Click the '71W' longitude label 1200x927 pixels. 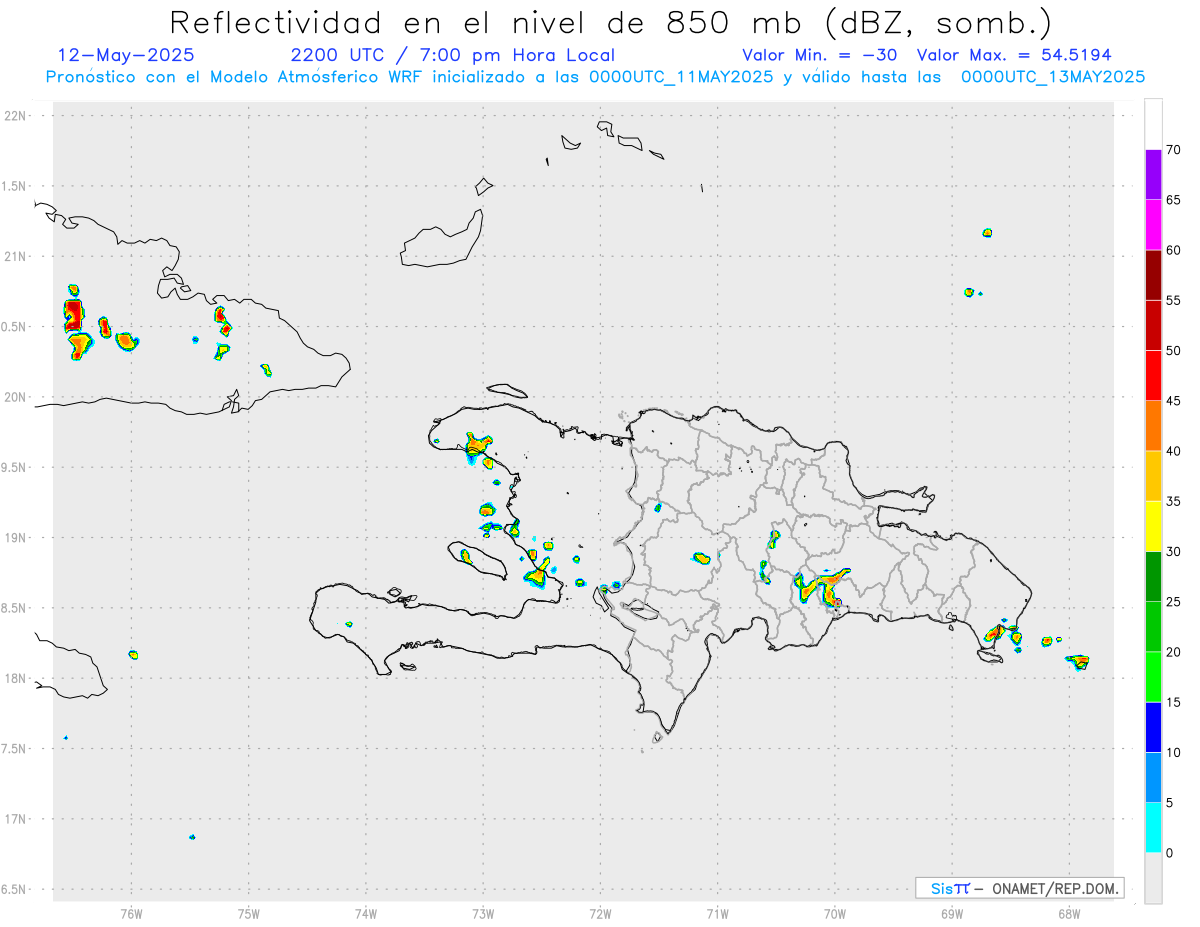717,913
